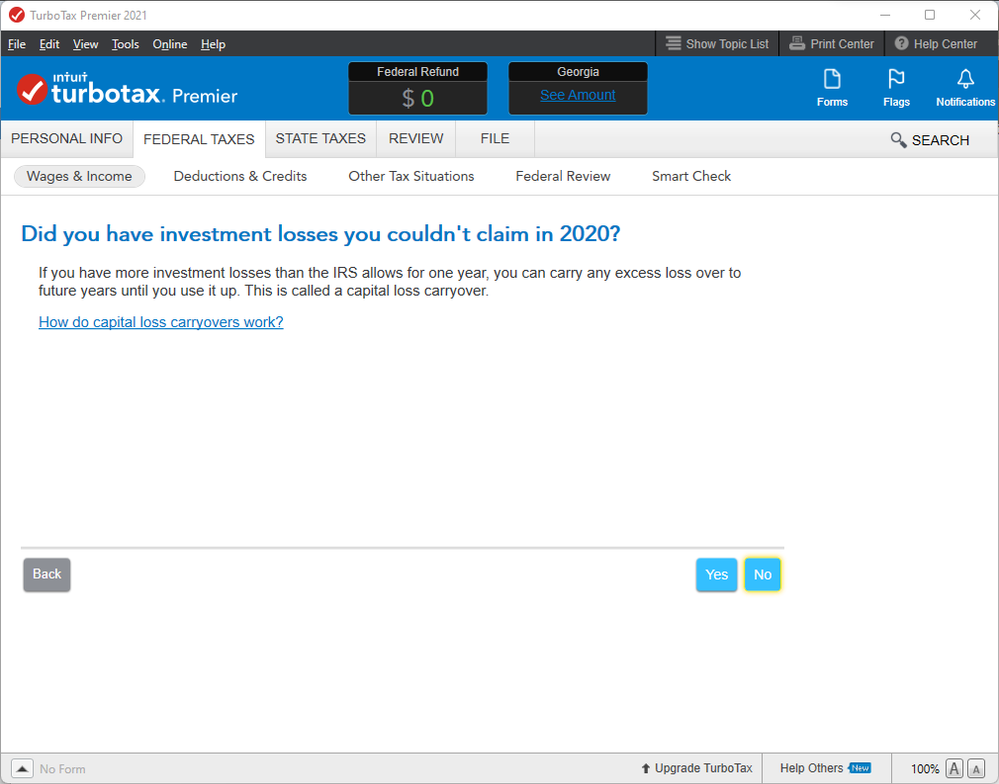Screen dimensions: 999x784
Task: Go to the State Taxes tab
Action: [x=320, y=139]
